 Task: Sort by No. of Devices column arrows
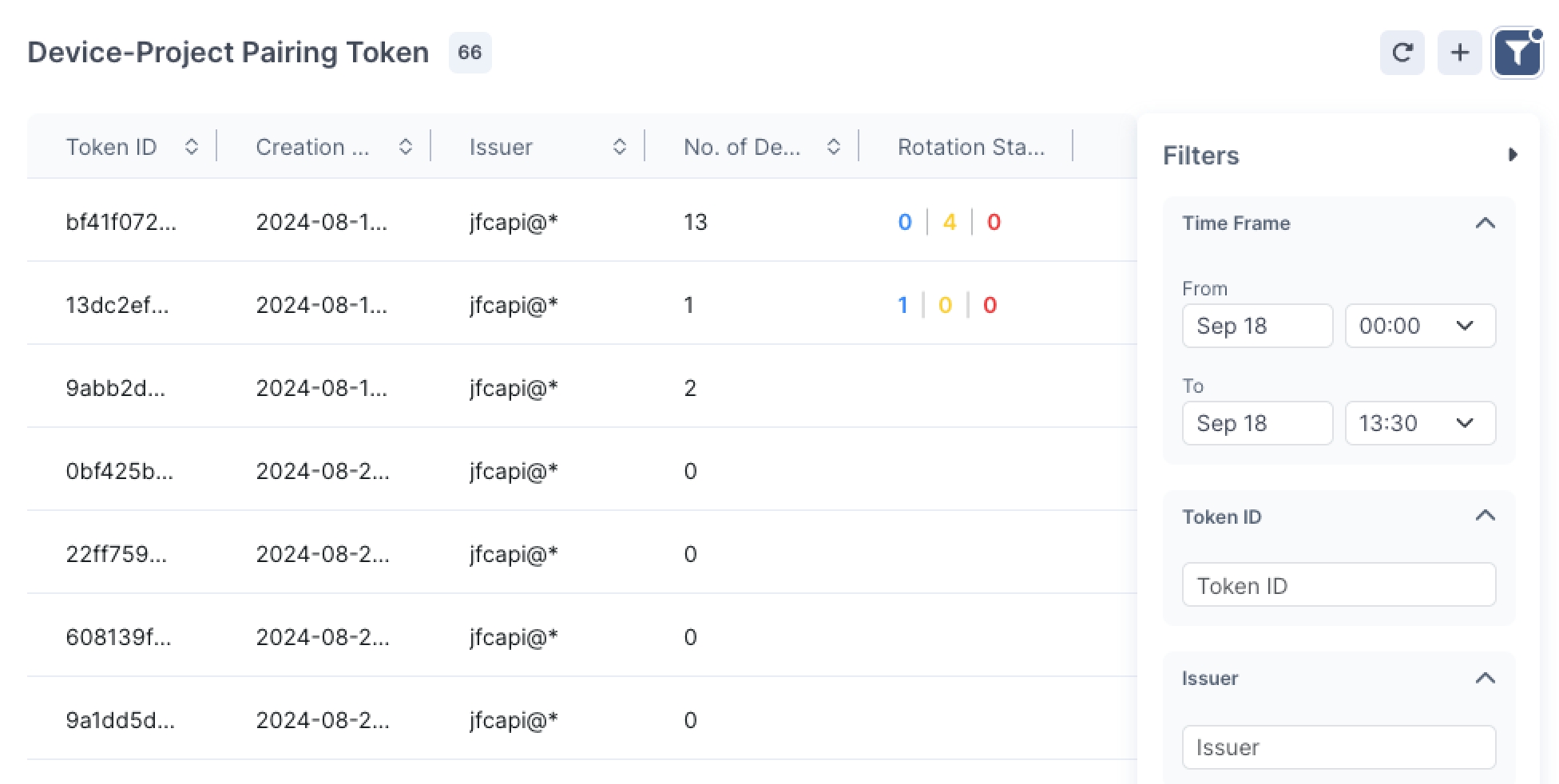point(834,147)
